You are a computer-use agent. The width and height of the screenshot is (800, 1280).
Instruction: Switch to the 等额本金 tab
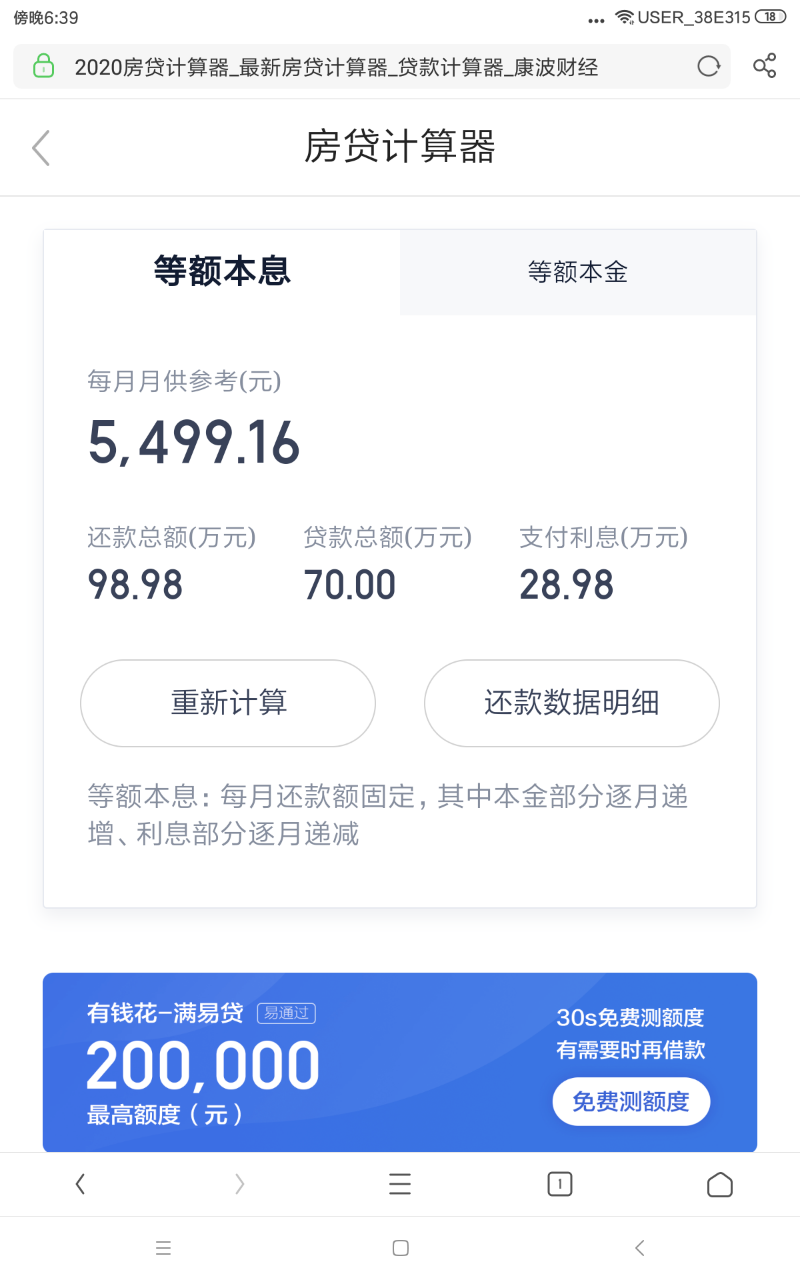click(578, 272)
